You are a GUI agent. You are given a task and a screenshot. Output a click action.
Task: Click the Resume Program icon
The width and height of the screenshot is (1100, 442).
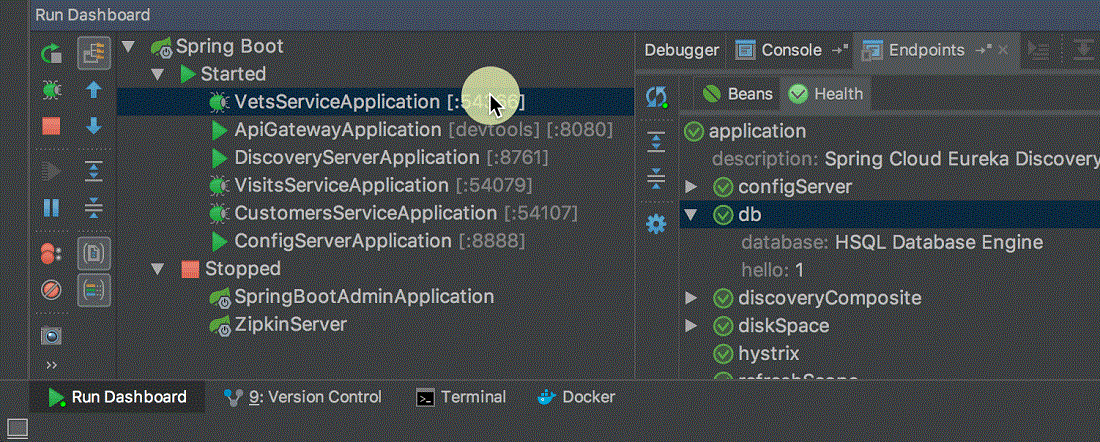coord(51,170)
